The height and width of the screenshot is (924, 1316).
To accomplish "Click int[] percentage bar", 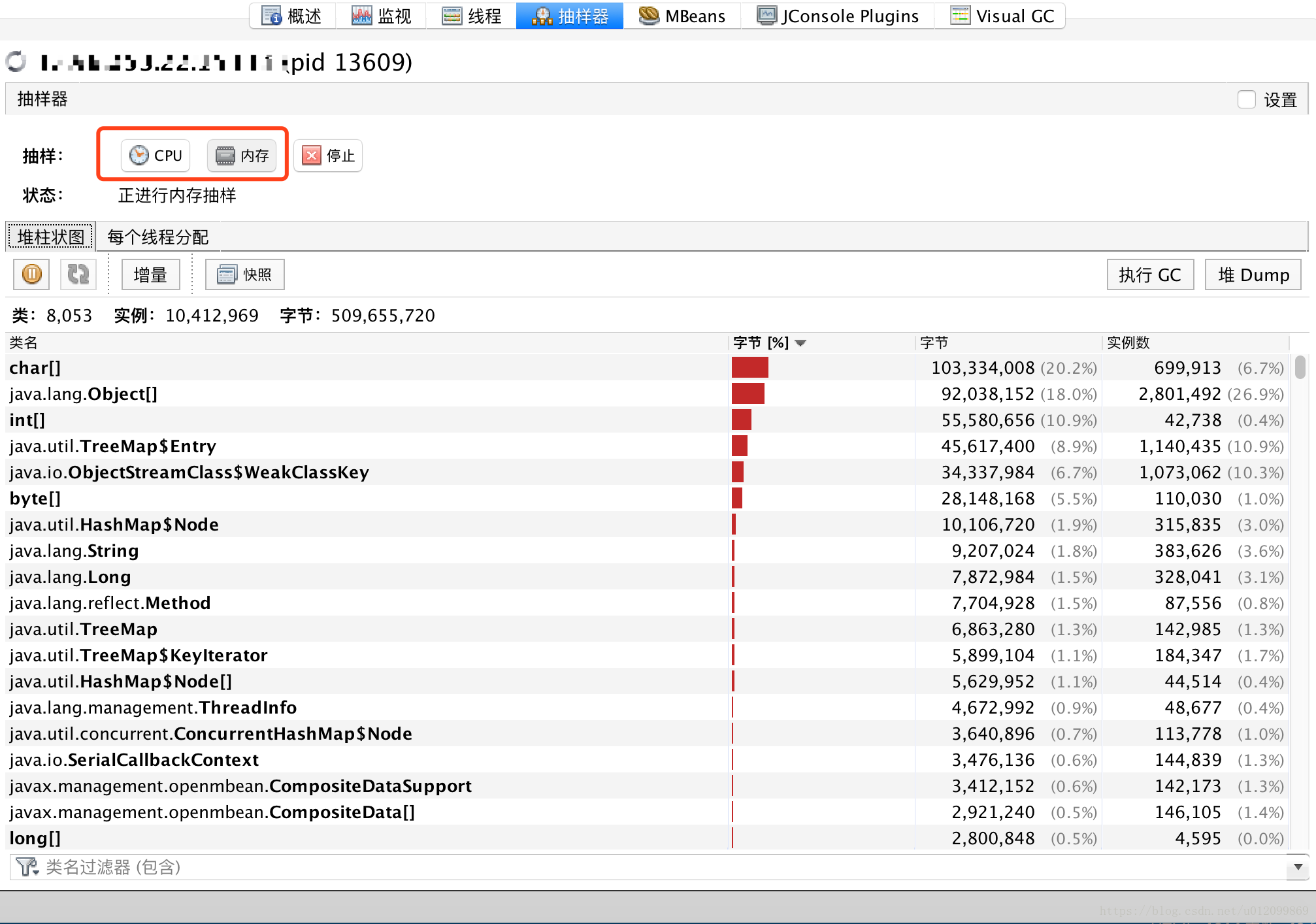I will click(742, 420).
